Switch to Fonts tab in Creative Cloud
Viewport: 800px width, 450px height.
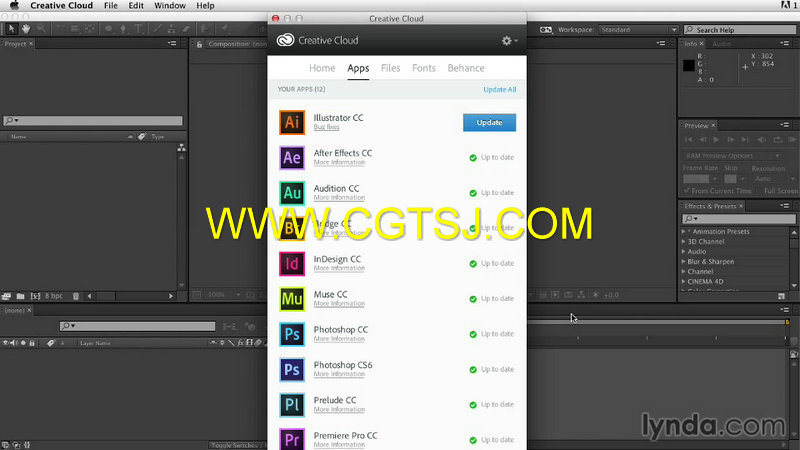coord(423,68)
